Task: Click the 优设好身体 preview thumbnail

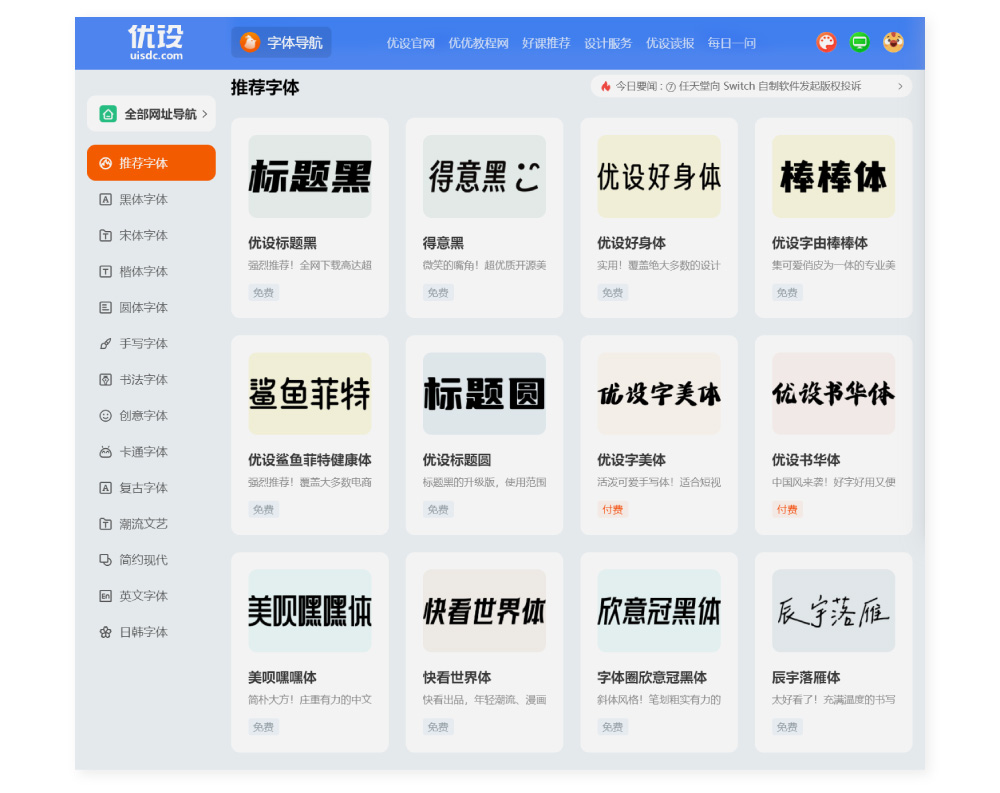Action: coord(659,176)
